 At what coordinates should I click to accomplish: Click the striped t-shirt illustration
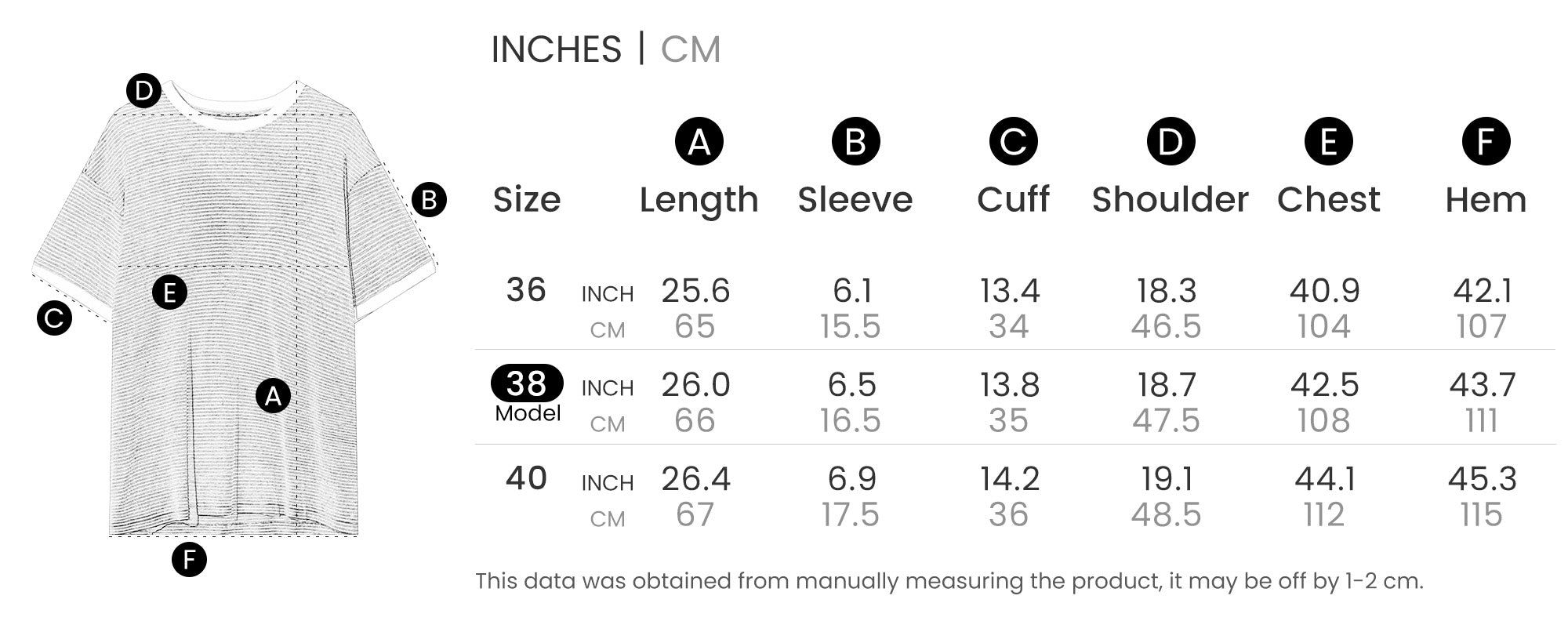coord(235,329)
